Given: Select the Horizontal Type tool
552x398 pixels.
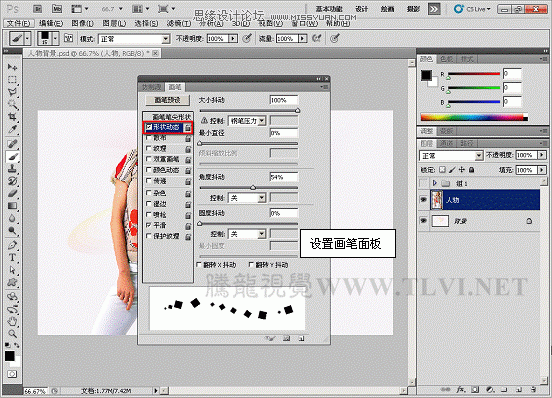Looking at the screenshot, I should pos(12,258).
